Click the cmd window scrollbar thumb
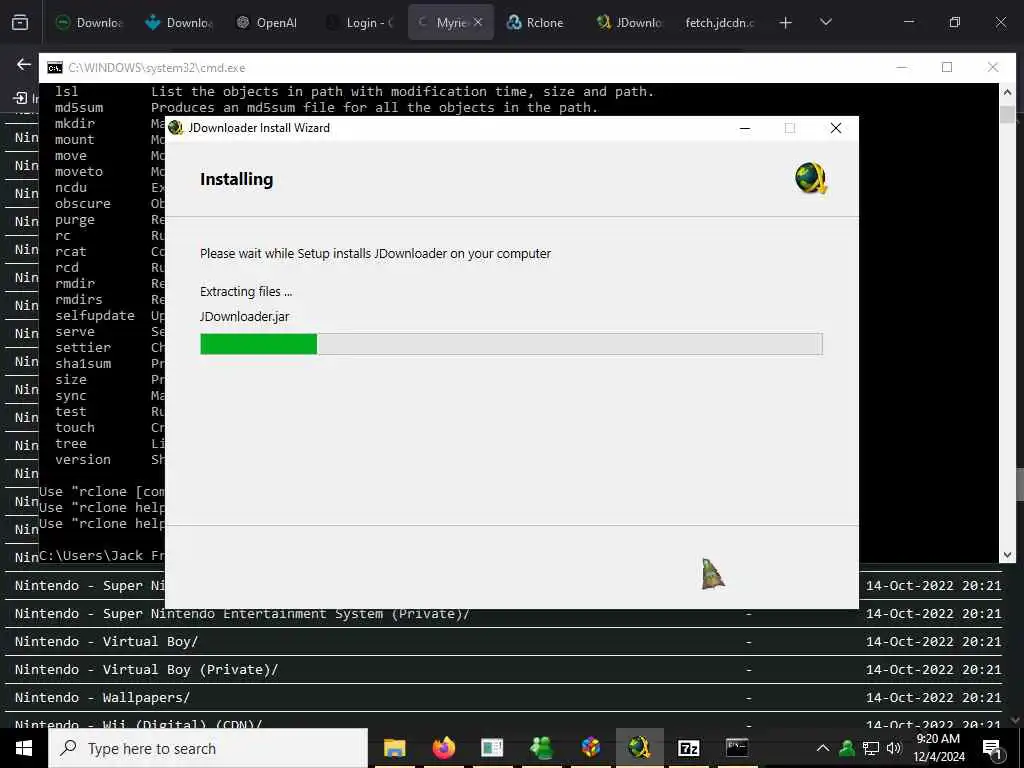The image size is (1024, 768). pos(1007,114)
